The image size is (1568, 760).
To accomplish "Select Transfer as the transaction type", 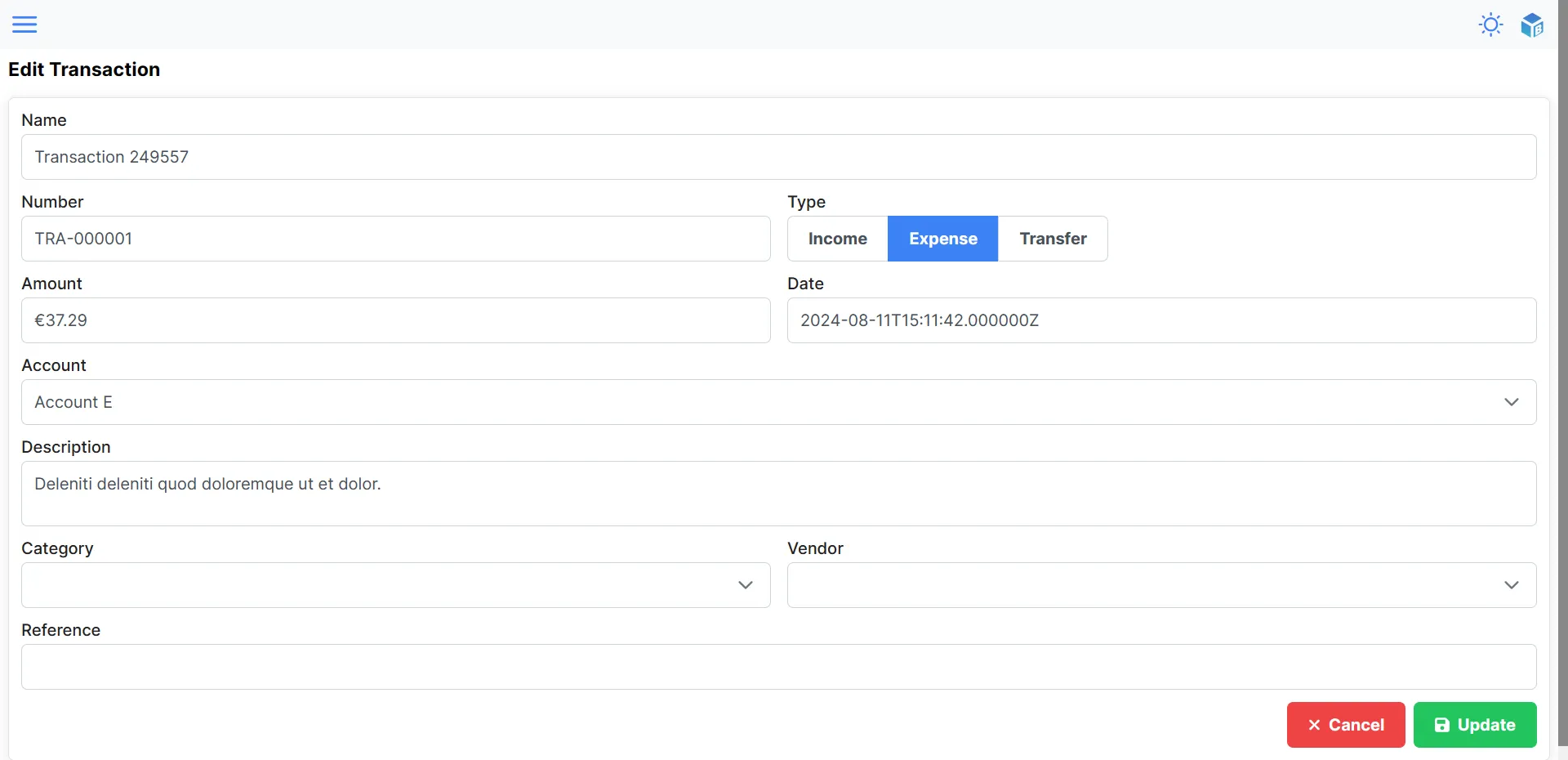I will click(1053, 239).
